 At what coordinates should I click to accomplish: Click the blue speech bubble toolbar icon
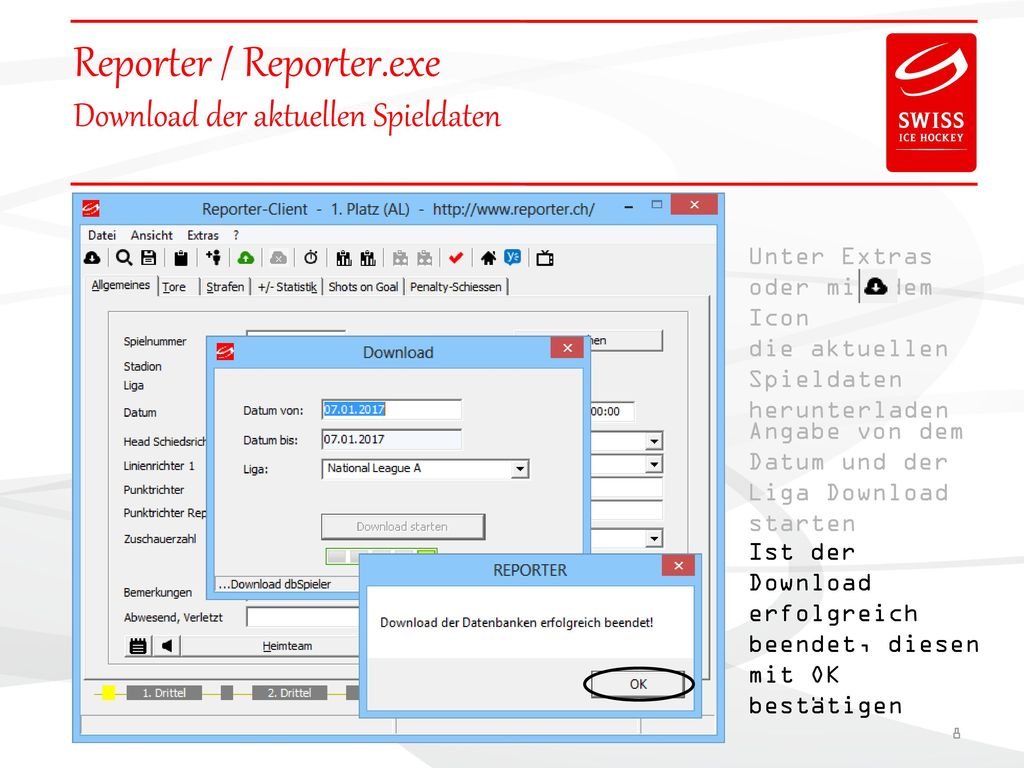[513, 257]
